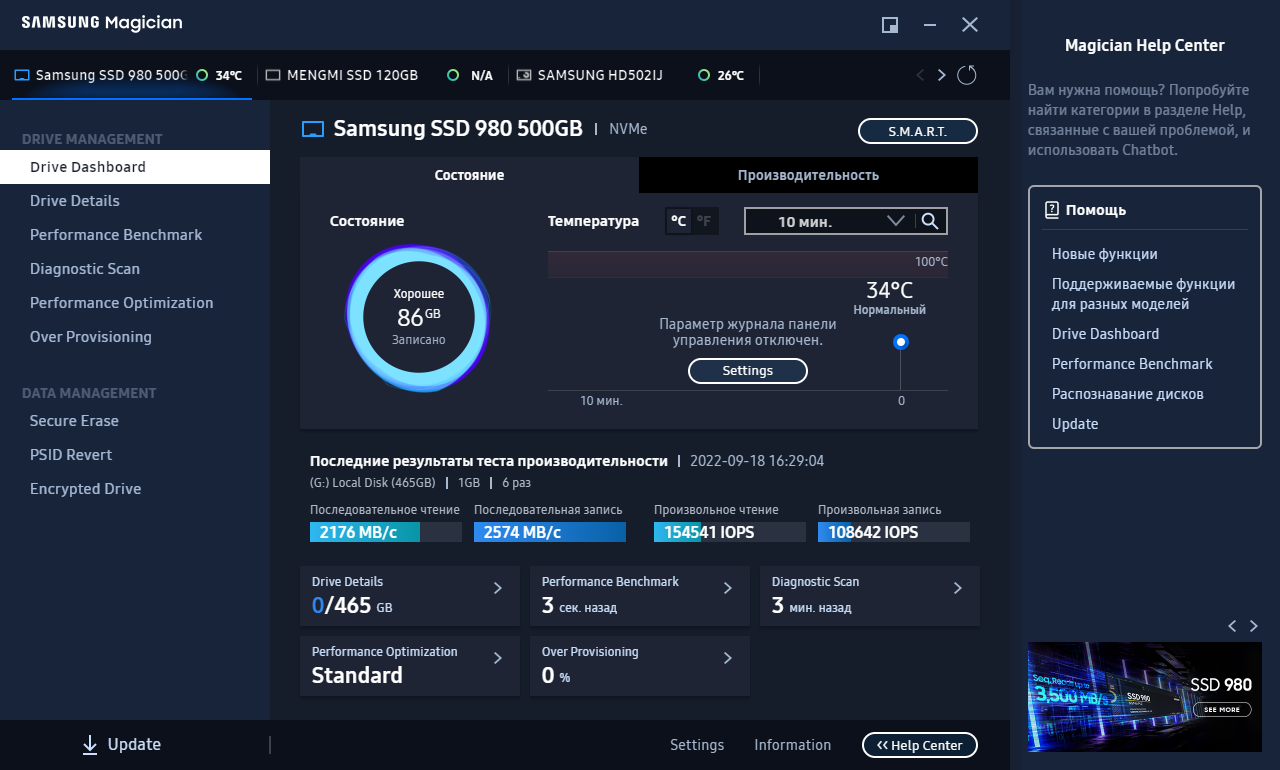Click the SEE MORE button on SSD 980 banner

[x=1222, y=709]
